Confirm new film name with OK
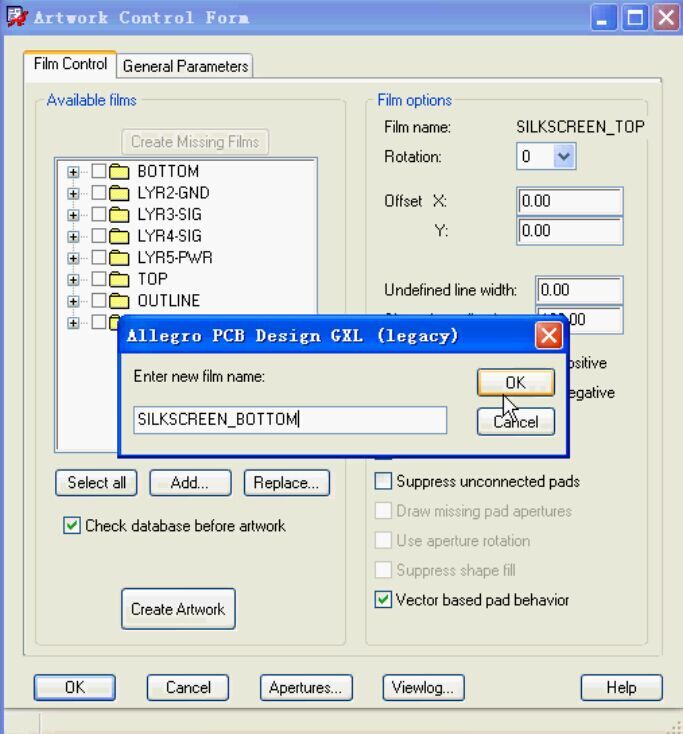Screen dimensions: 683x734 [516, 382]
